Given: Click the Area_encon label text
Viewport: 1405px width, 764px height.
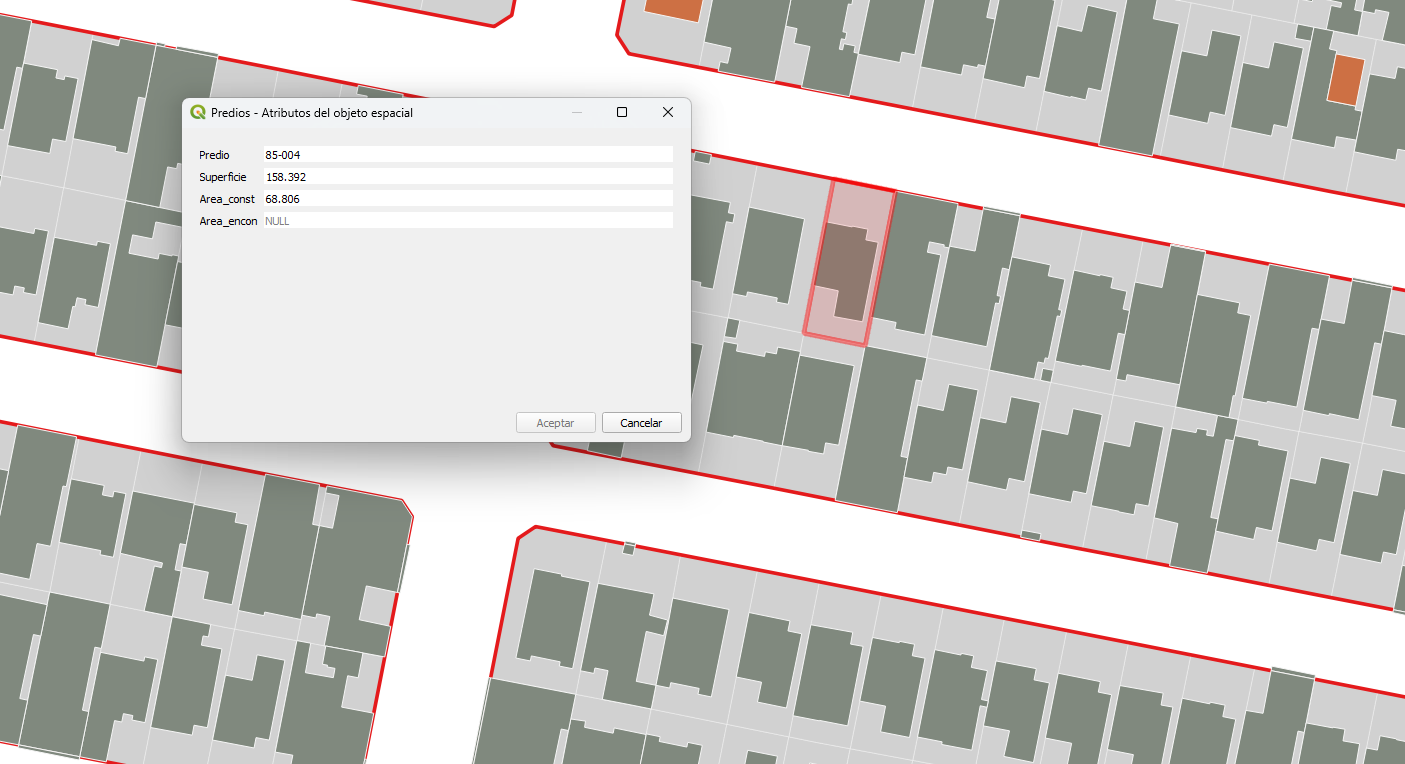Looking at the screenshot, I should click(x=228, y=221).
